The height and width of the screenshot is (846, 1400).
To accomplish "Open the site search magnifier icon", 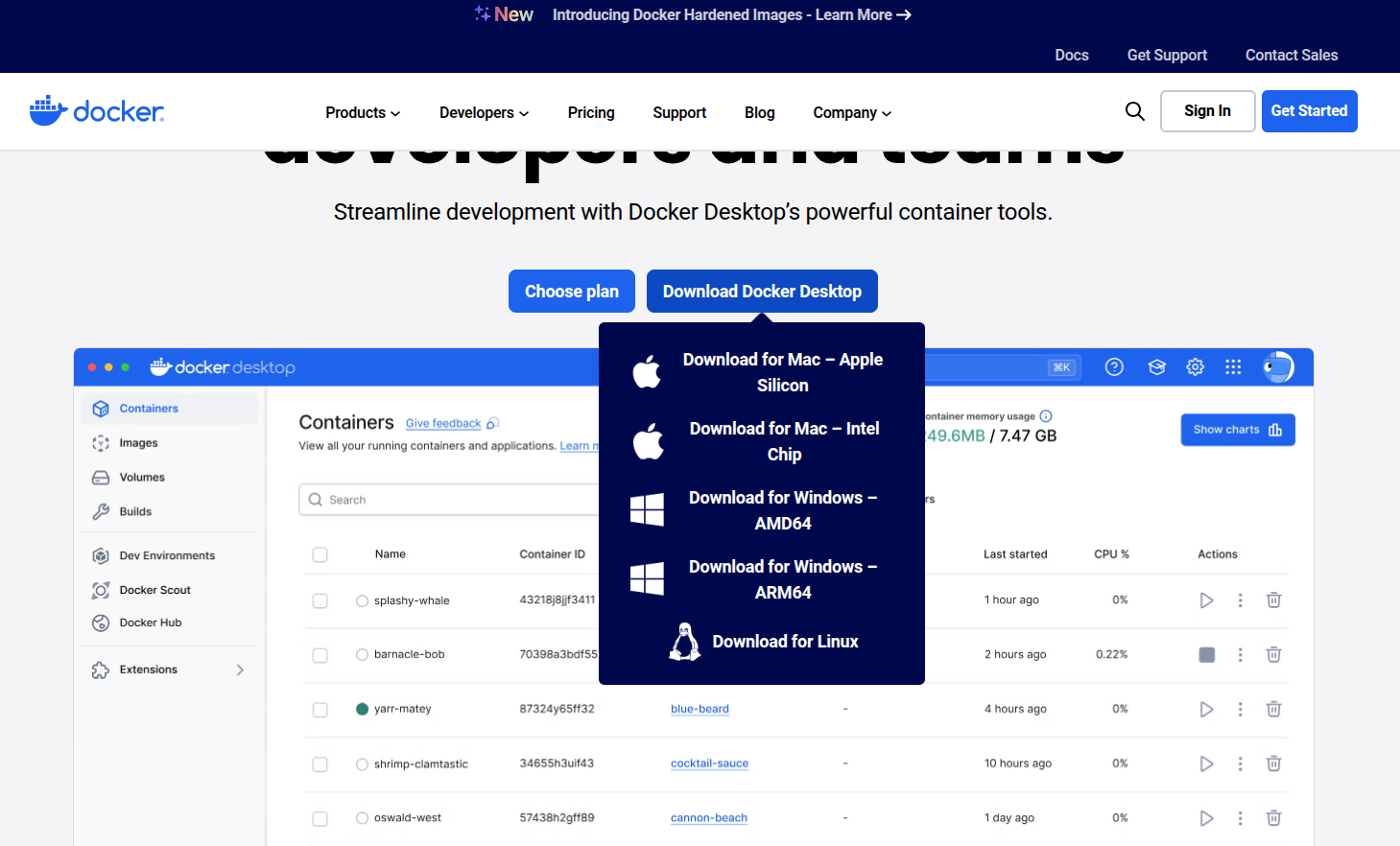I will point(1134,111).
